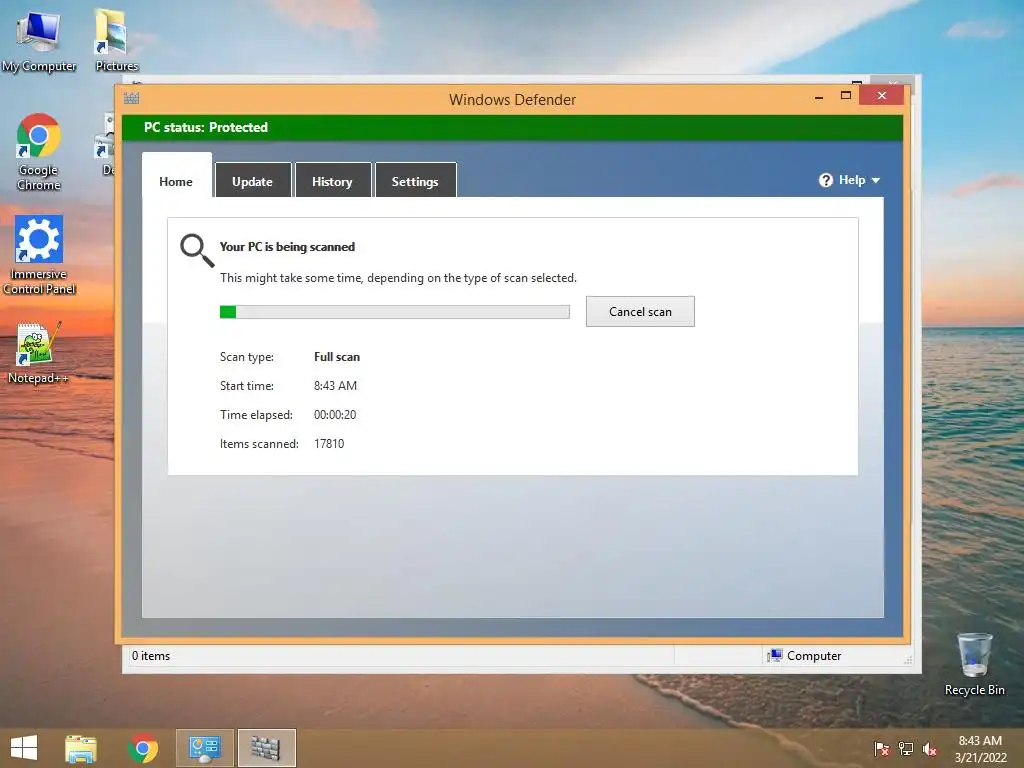Open the Pictures folder desktop shortcut
Screen dimensions: 1024x768
pos(116,40)
